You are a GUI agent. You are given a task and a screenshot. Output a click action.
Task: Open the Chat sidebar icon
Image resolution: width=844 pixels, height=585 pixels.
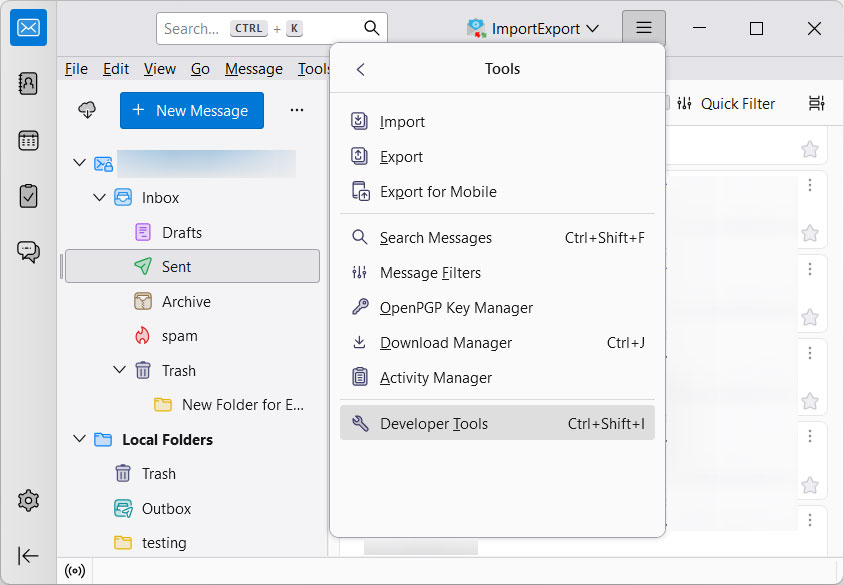coord(28,251)
